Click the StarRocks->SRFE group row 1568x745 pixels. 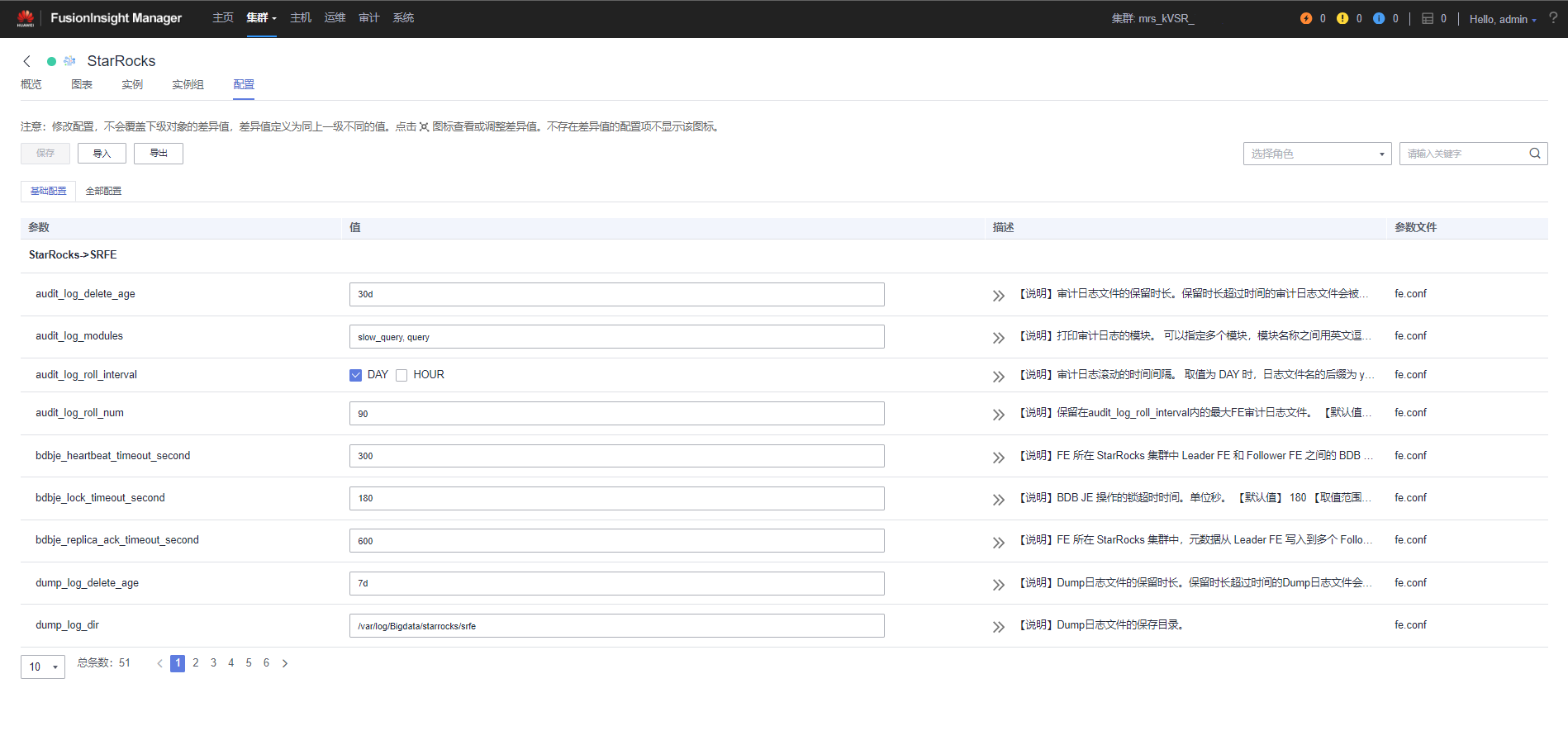(784, 255)
